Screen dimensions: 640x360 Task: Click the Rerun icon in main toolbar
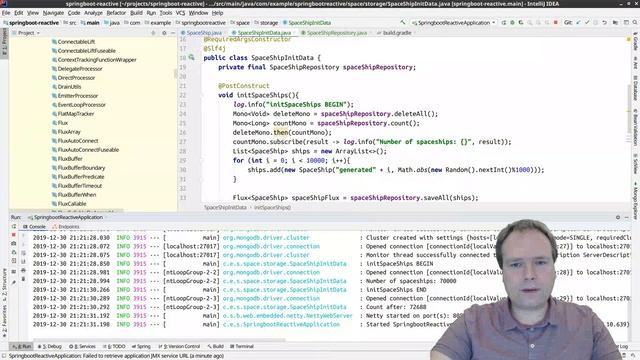point(504,23)
